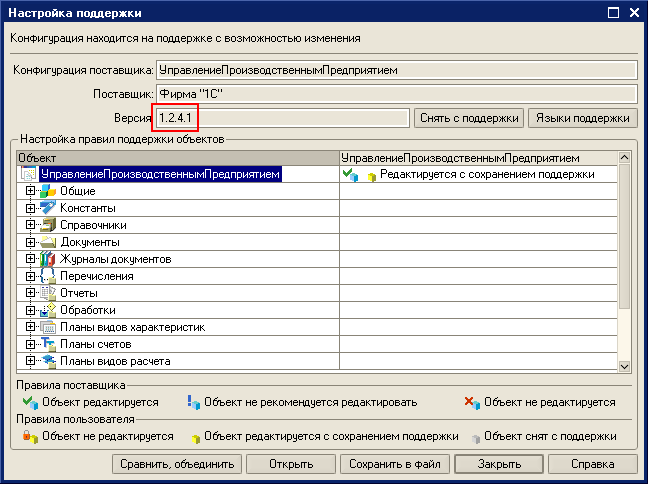Click the Перечисления braces icon
648x484 pixels.
point(48,276)
